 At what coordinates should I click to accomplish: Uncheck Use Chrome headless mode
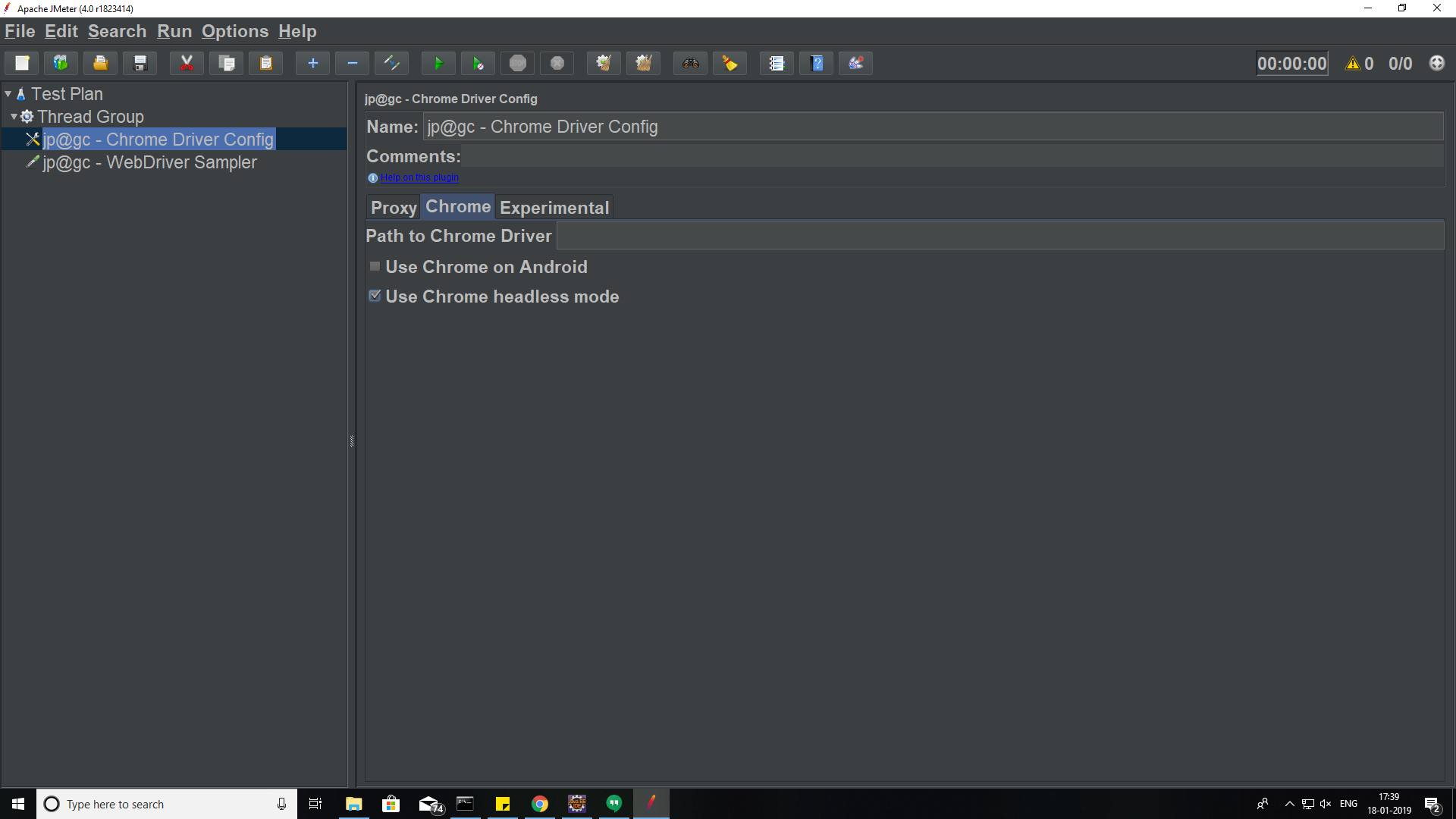375,297
